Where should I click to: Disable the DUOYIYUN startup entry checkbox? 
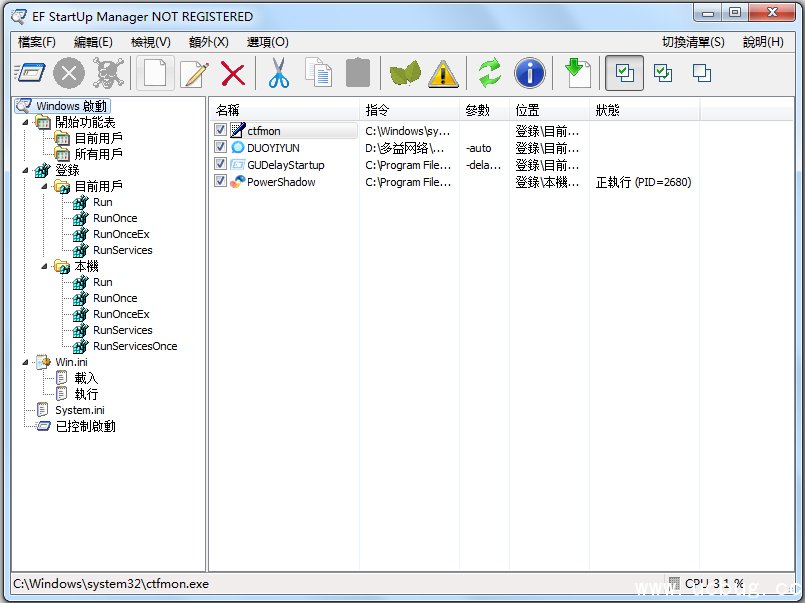point(221,148)
